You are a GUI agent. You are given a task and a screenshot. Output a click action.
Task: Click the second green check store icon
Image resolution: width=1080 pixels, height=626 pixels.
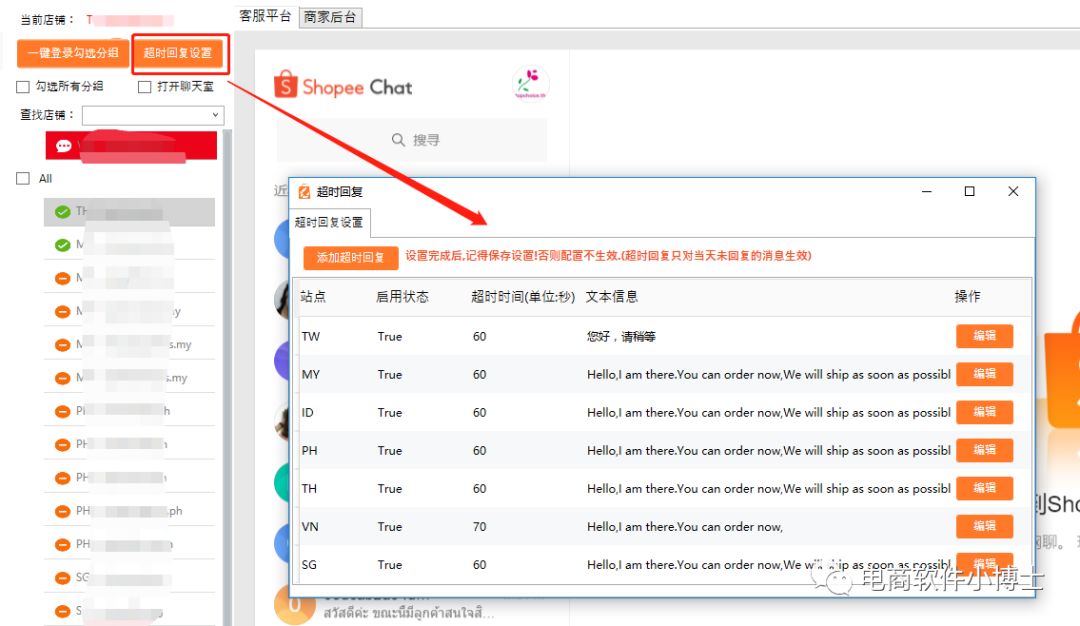(x=63, y=245)
